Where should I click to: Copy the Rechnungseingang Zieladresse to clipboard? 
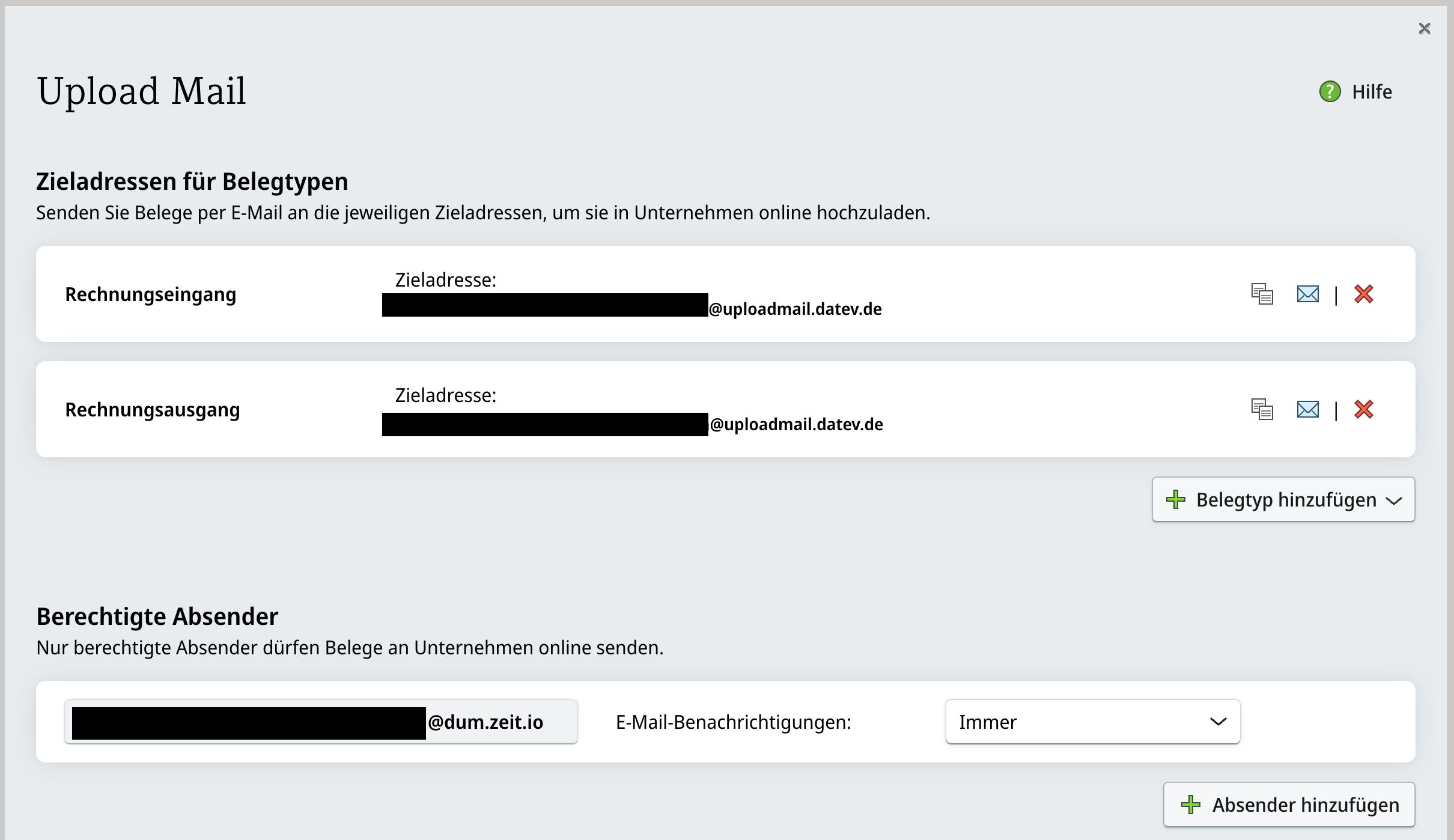point(1262,293)
